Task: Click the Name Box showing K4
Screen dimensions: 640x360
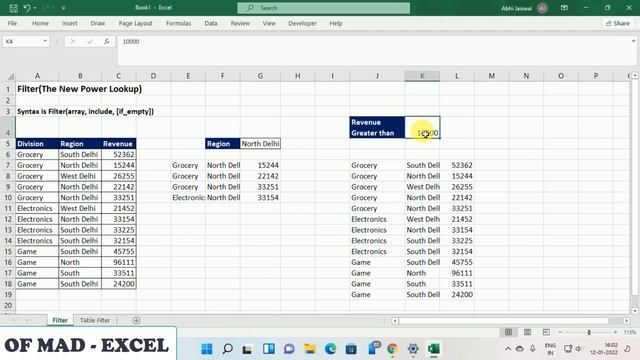Action: point(22,41)
